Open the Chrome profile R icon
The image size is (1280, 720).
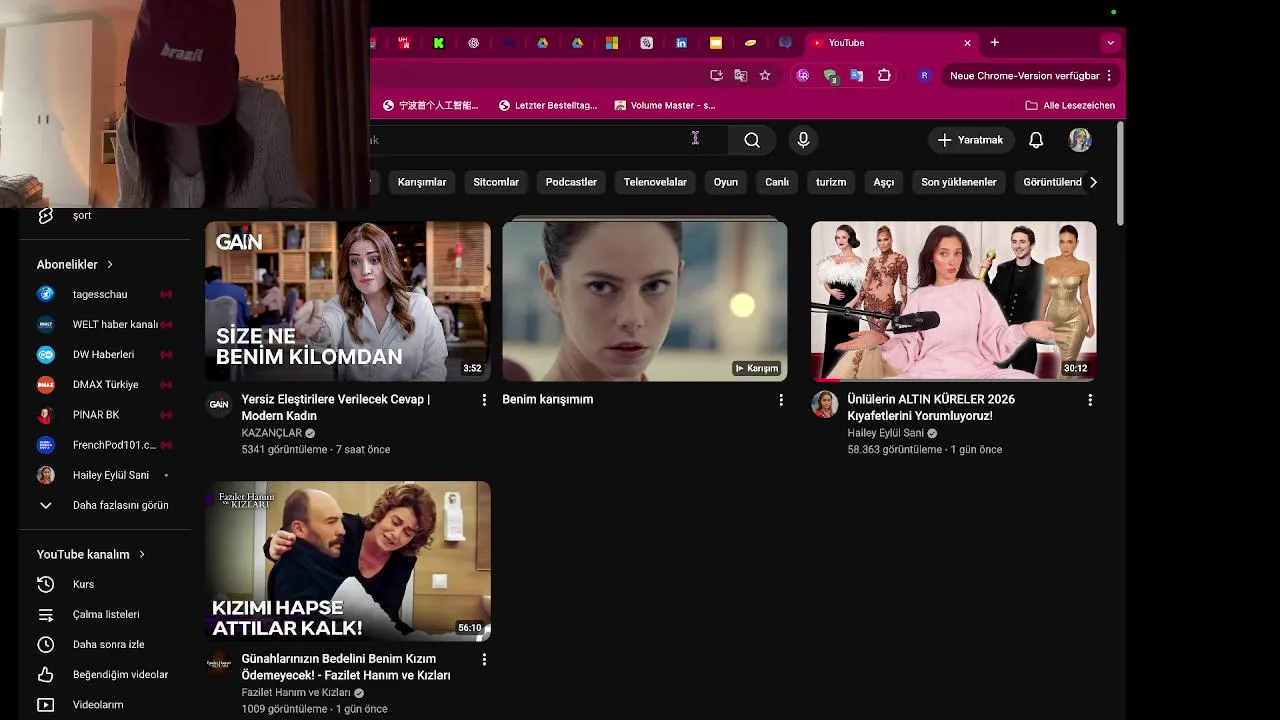click(x=924, y=75)
